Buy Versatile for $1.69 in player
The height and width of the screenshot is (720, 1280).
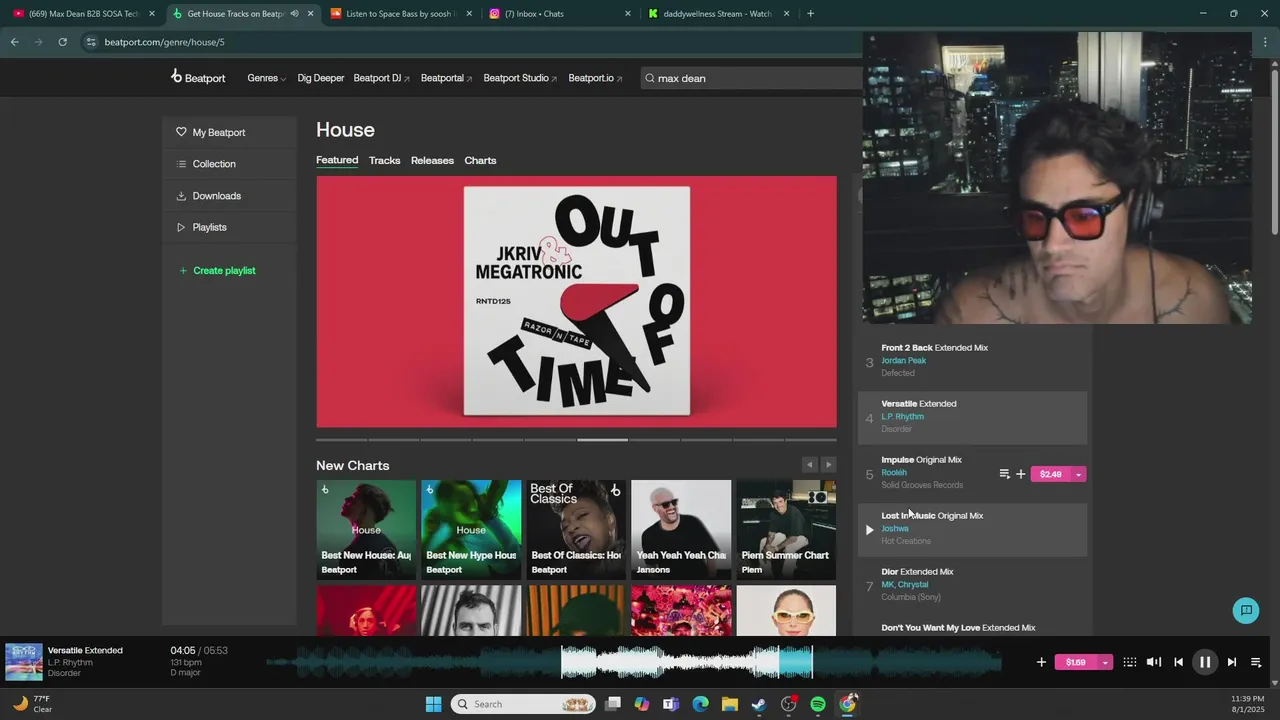[x=1076, y=662]
